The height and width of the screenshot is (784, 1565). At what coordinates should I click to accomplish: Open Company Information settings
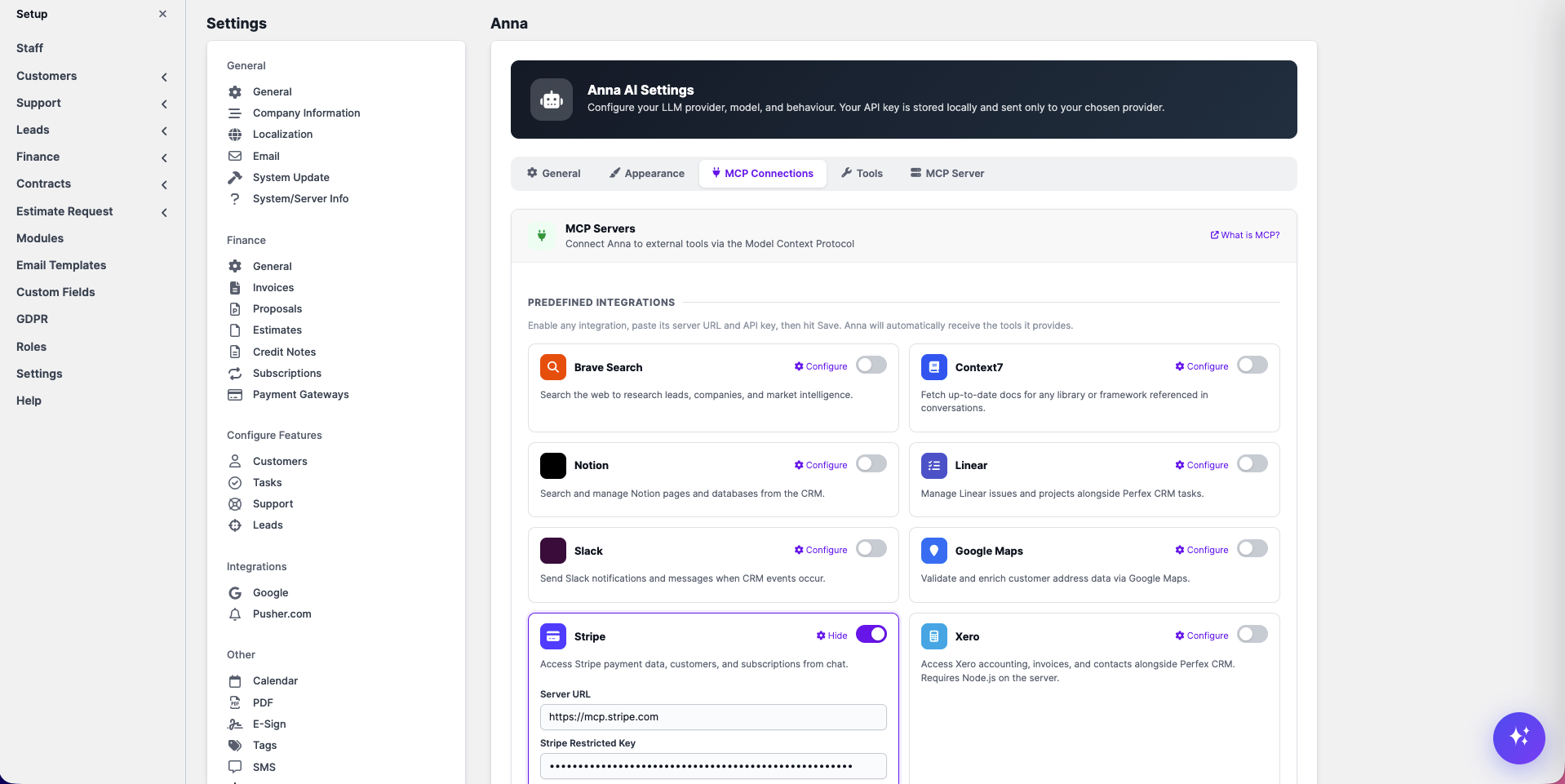[306, 113]
